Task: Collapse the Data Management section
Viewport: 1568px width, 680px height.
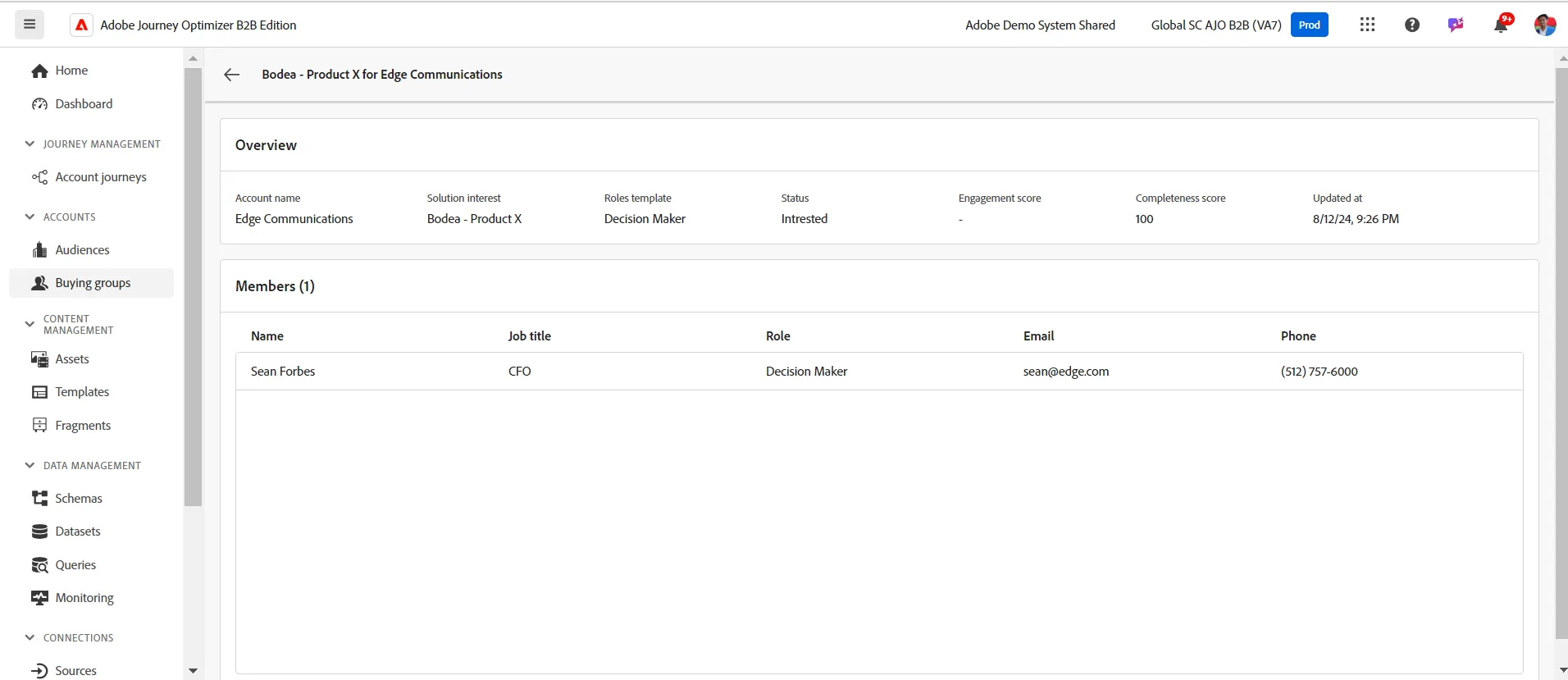Action: 30,465
